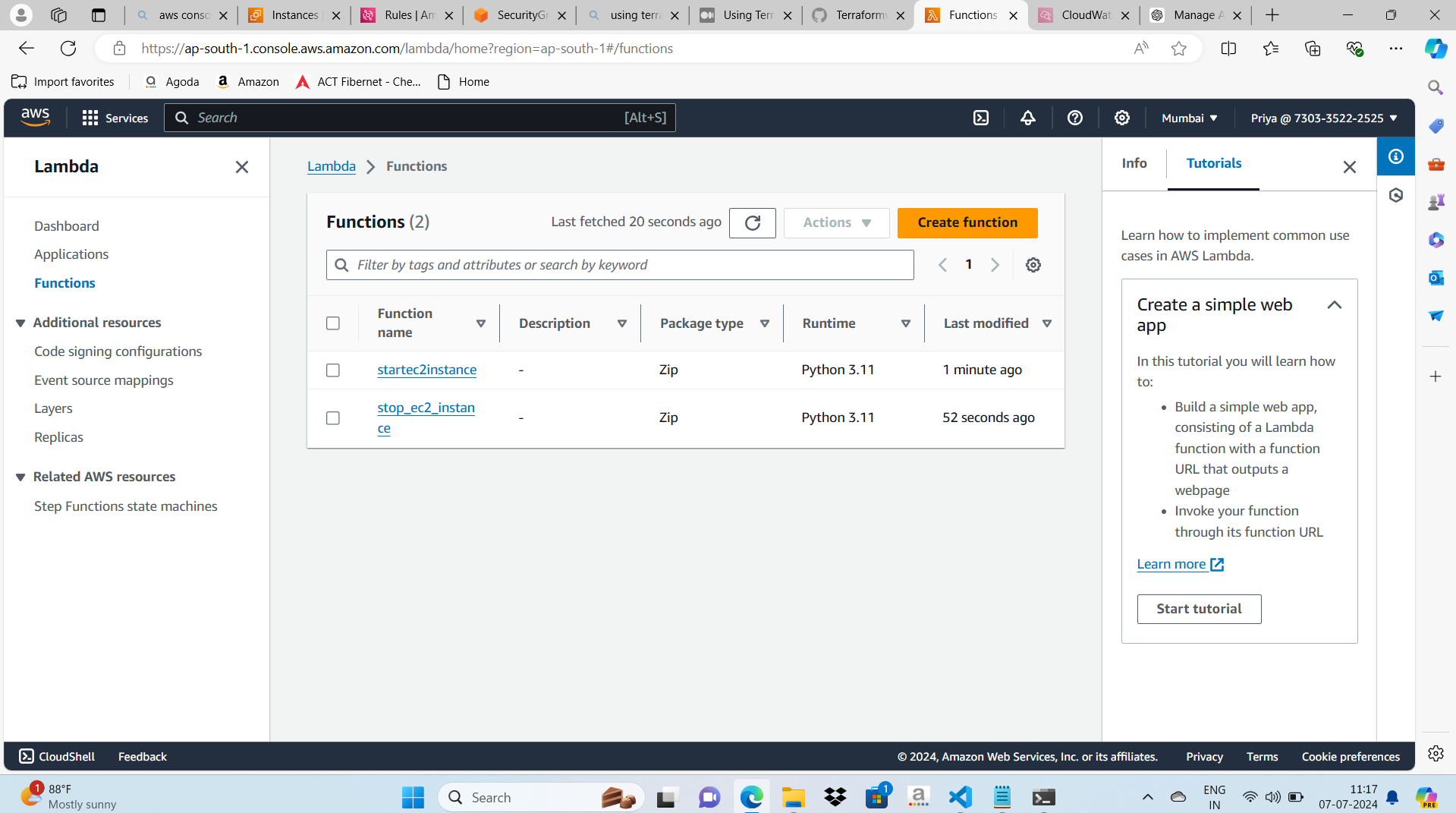Image resolution: width=1456 pixels, height=813 pixels.
Task: Add this page to favorites
Action: click(1178, 49)
